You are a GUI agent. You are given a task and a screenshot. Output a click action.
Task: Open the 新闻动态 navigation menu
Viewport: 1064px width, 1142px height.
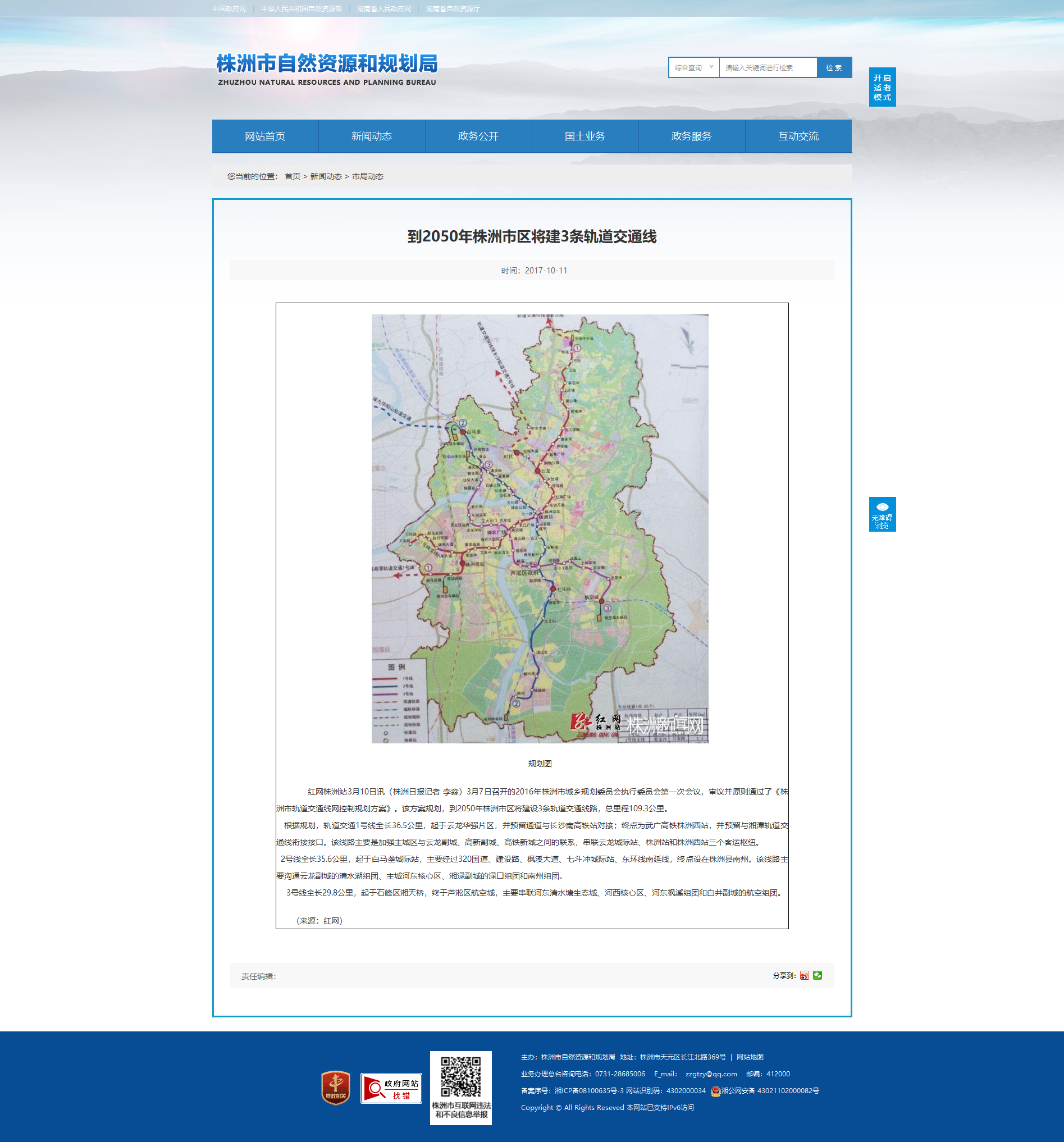pos(372,136)
